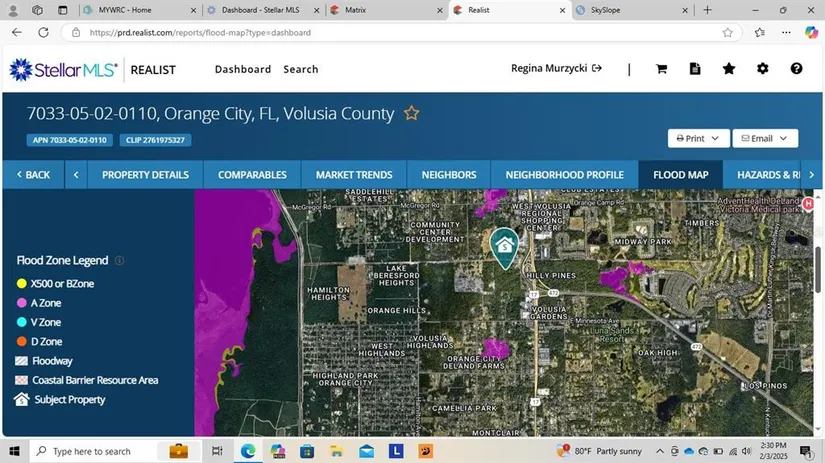Click the Back button

coord(32,175)
